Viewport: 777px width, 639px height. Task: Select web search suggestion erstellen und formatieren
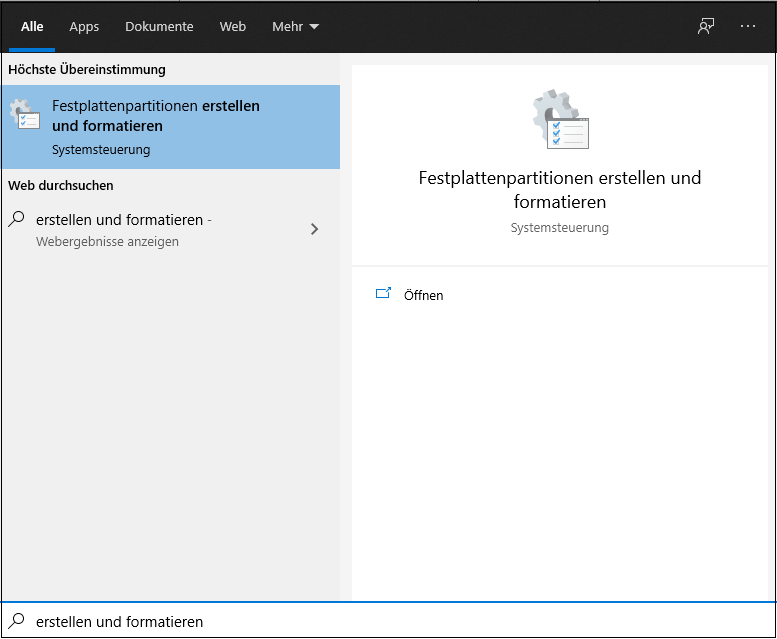pos(170,229)
